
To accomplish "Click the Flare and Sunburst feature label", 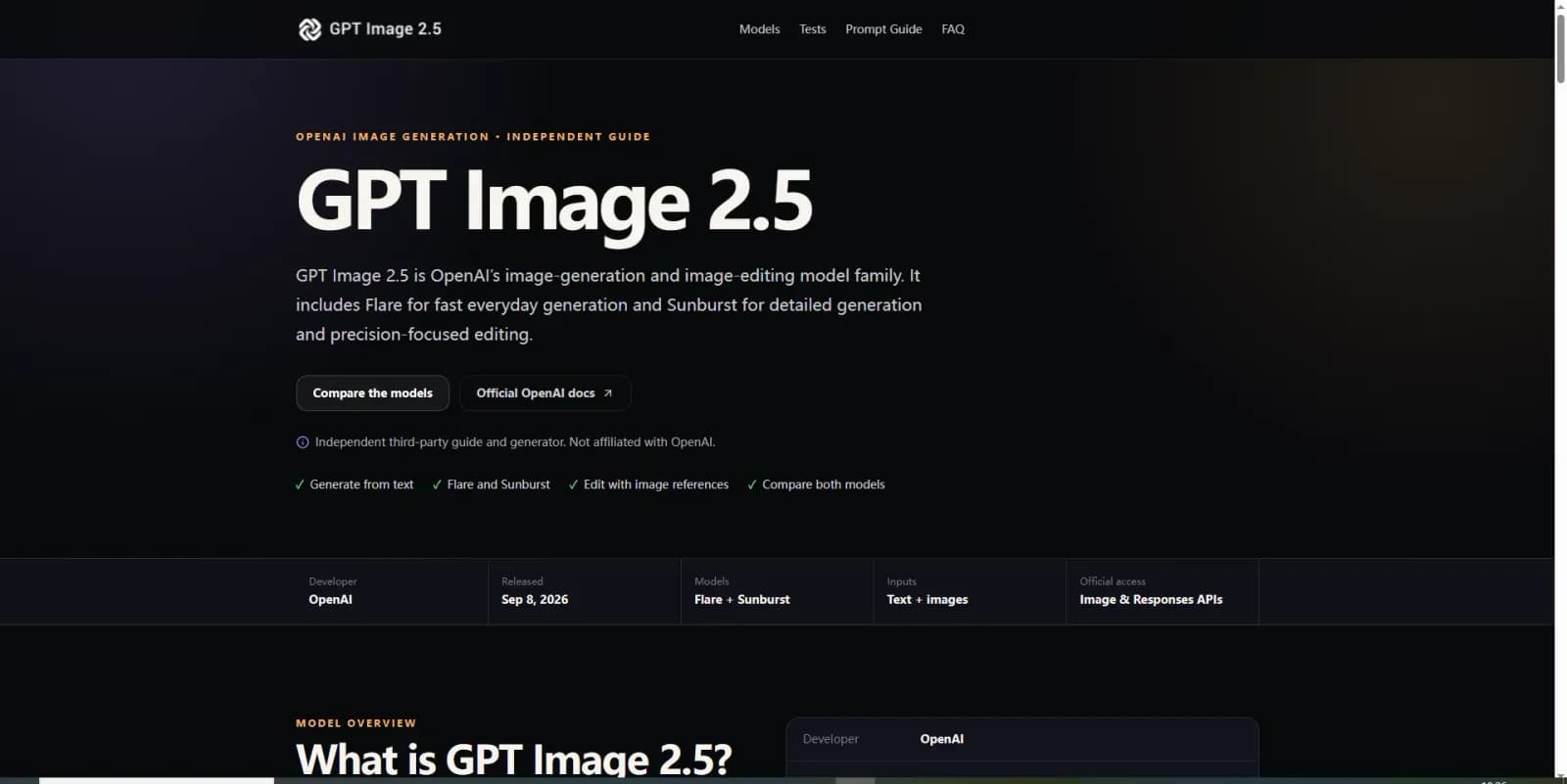I will [x=499, y=484].
